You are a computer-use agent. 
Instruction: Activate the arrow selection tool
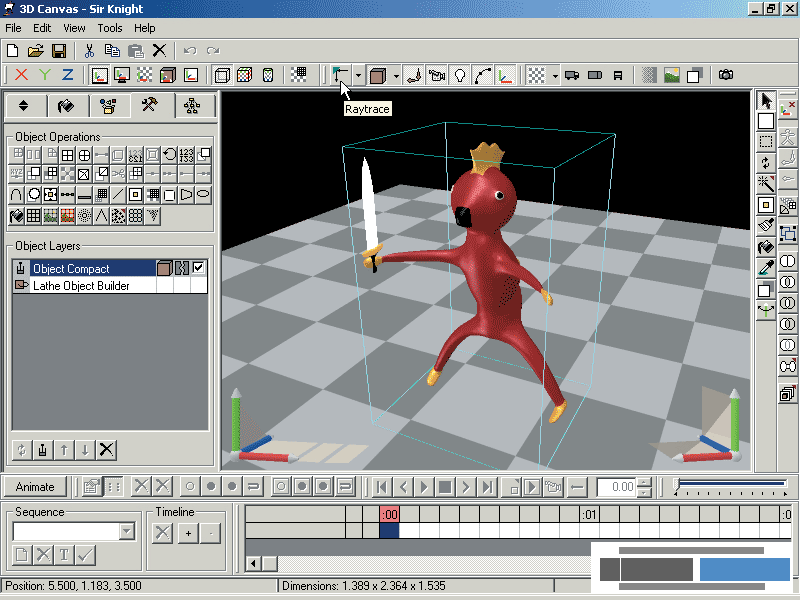point(765,100)
